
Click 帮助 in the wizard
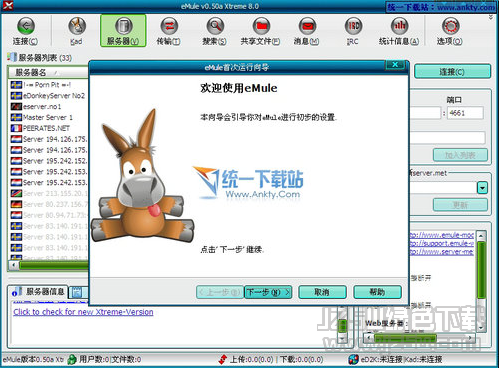coord(377,292)
